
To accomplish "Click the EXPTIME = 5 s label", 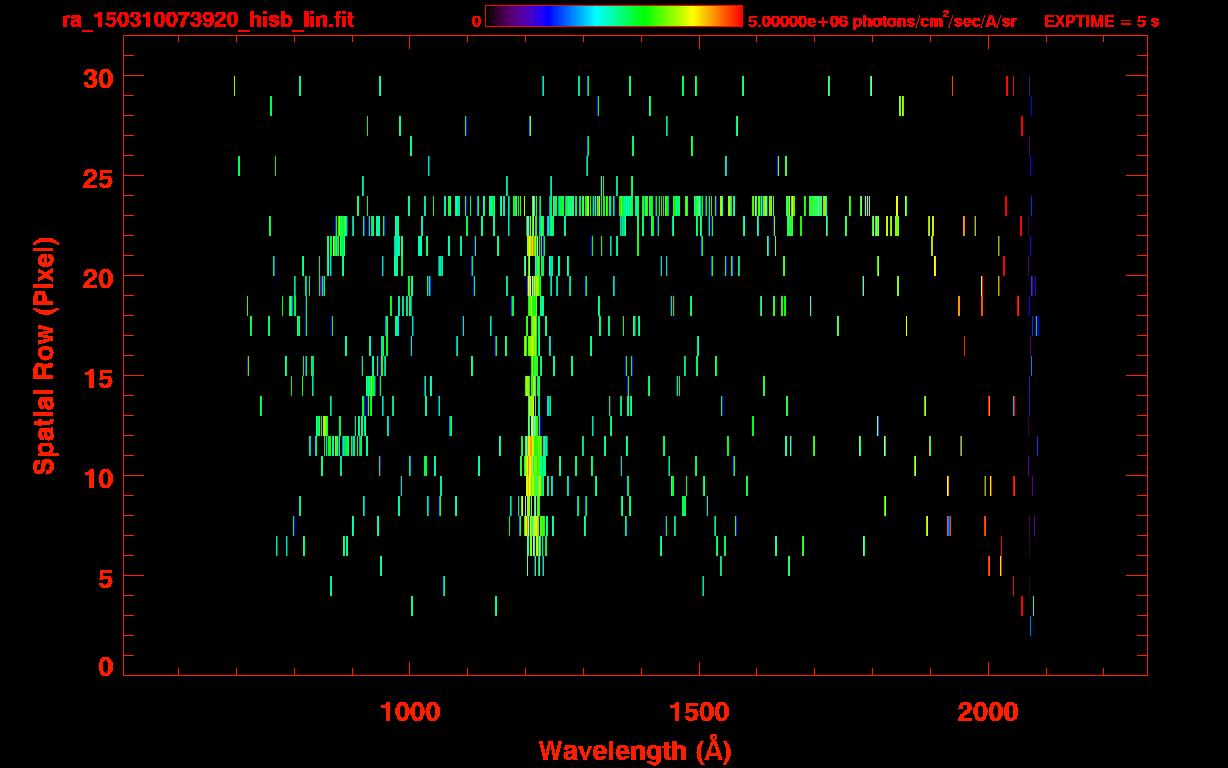I will (x=1102, y=21).
